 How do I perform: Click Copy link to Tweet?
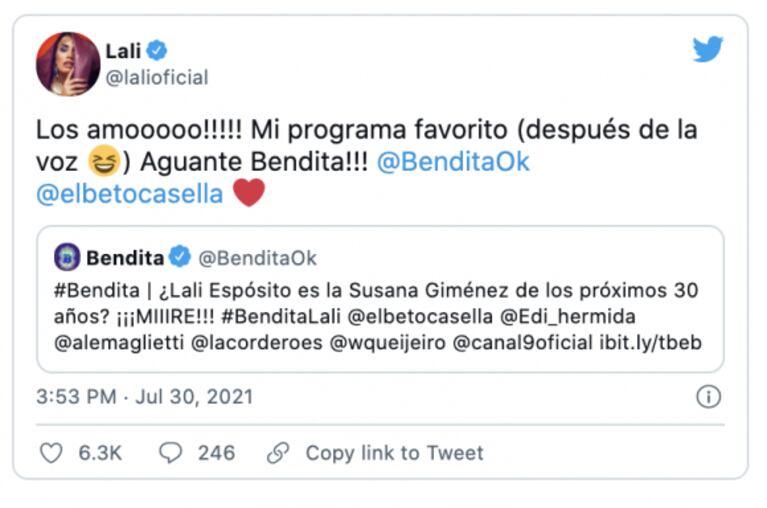pyautogui.click(x=394, y=453)
